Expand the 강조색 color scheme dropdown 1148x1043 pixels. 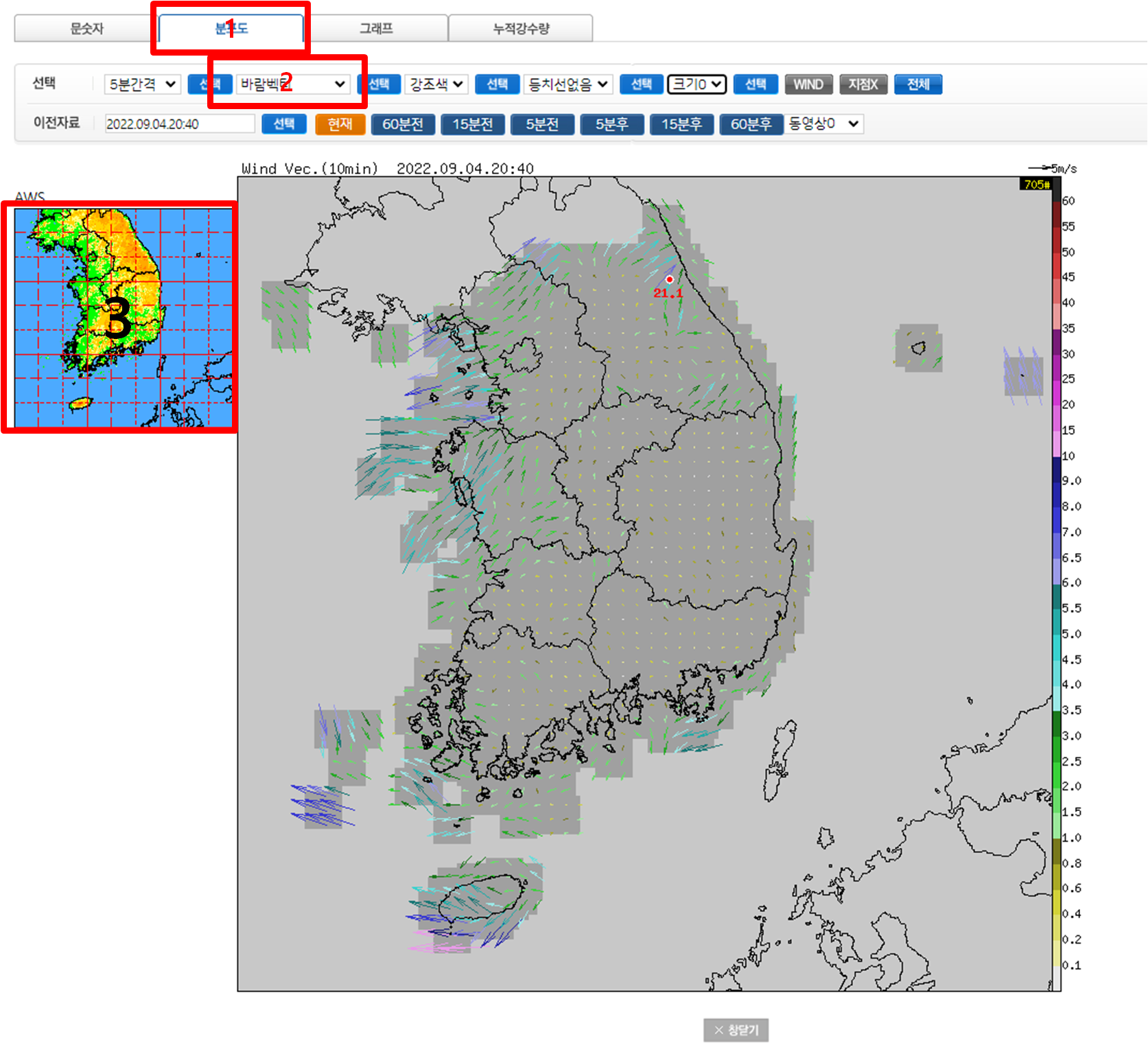tap(436, 84)
